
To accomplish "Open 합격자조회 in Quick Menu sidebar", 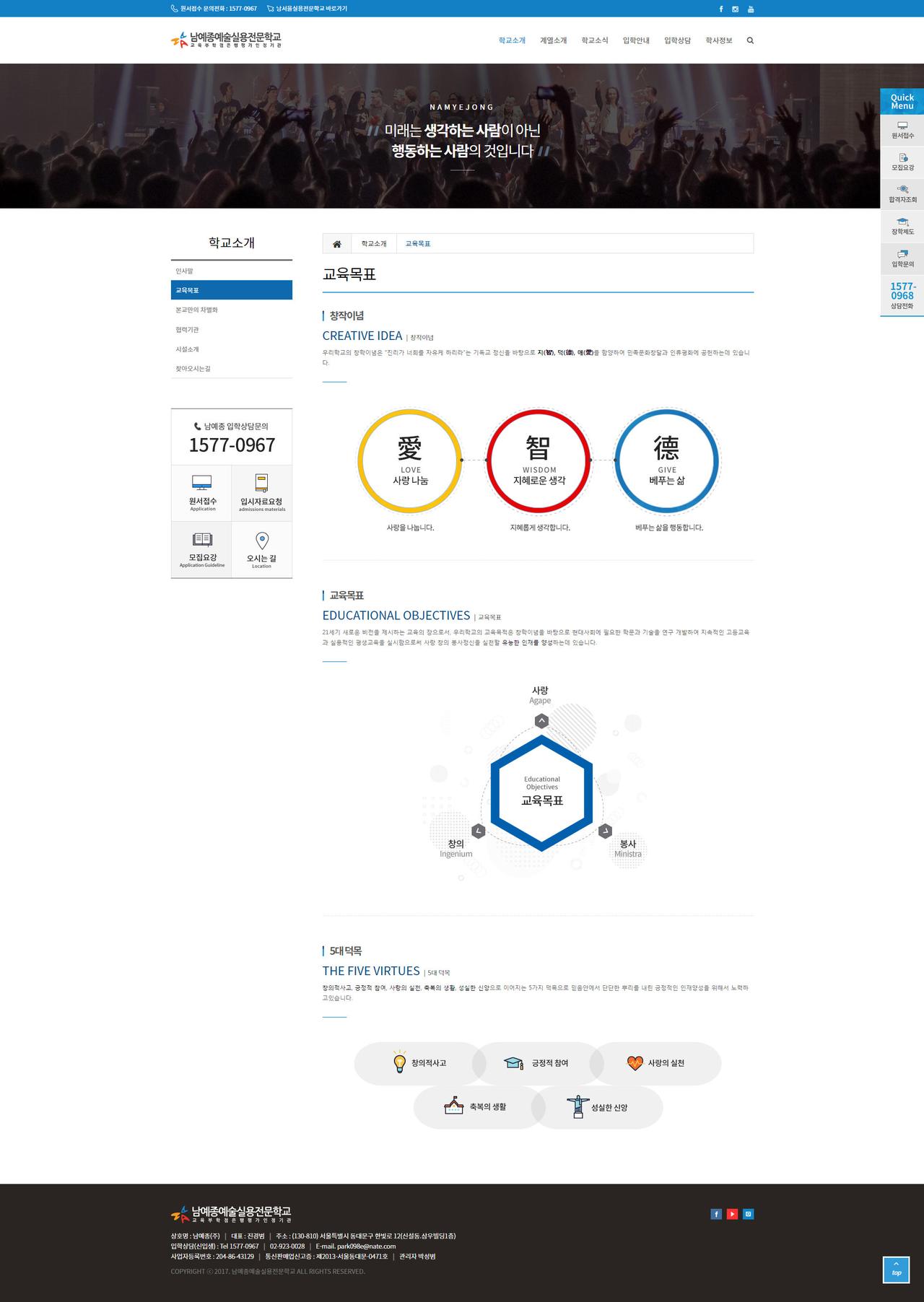I will [902, 193].
